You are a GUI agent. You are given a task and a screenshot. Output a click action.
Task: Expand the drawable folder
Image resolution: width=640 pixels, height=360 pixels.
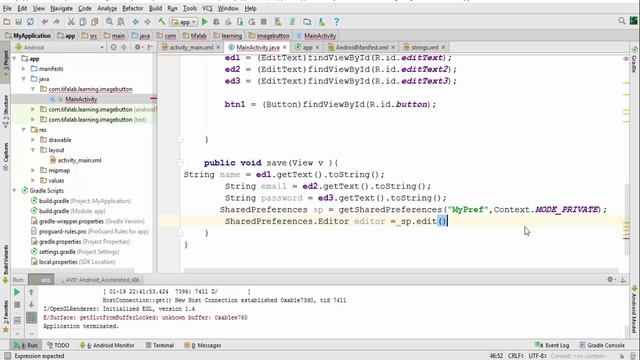[x=33, y=140]
